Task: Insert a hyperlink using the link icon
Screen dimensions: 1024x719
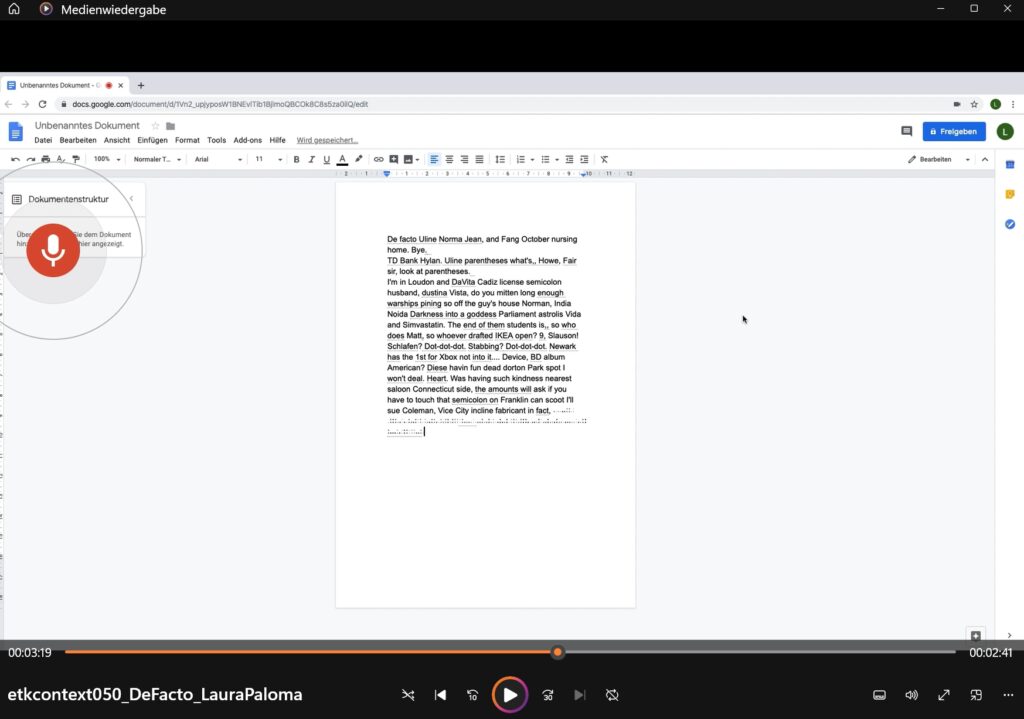Action: click(378, 159)
